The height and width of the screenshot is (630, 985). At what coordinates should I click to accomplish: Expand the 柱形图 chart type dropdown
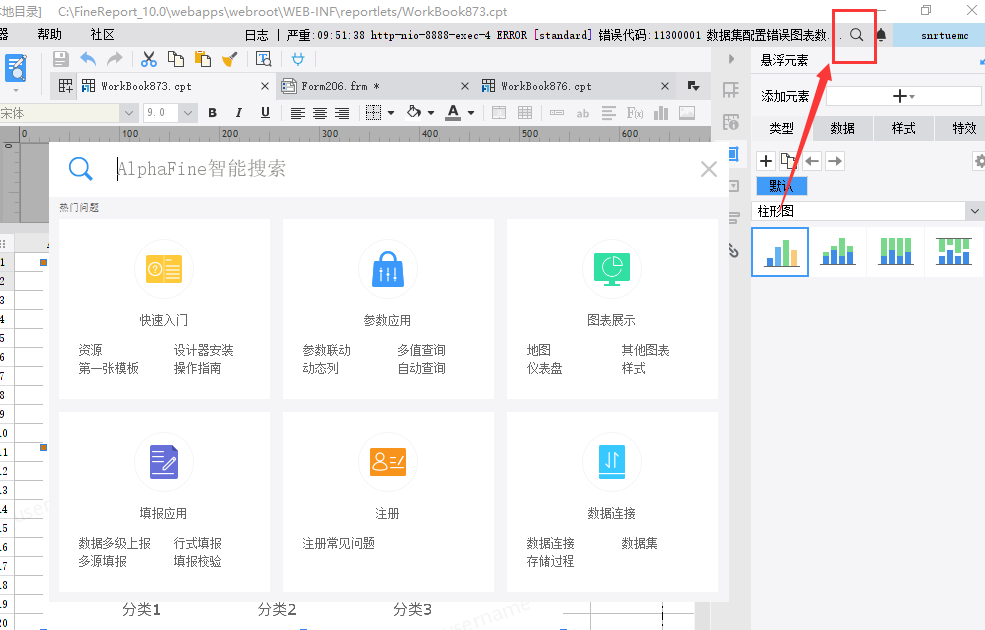point(974,211)
